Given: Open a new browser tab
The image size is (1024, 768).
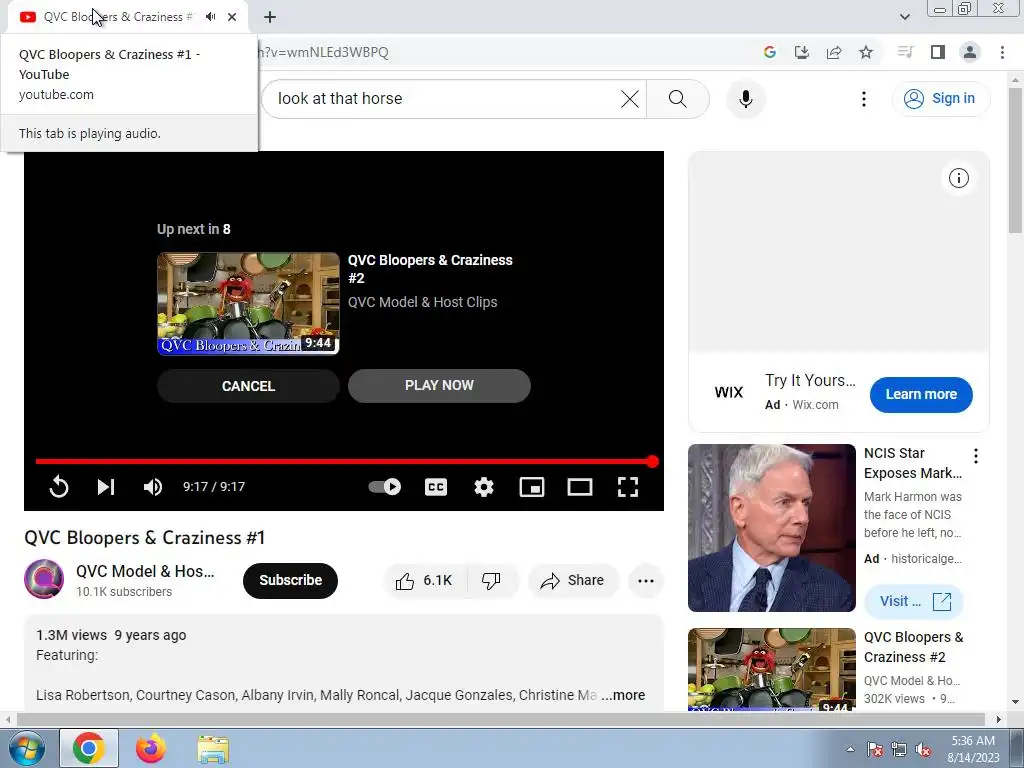Looking at the screenshot, I should pyautogui.click(x=270, y=17).
